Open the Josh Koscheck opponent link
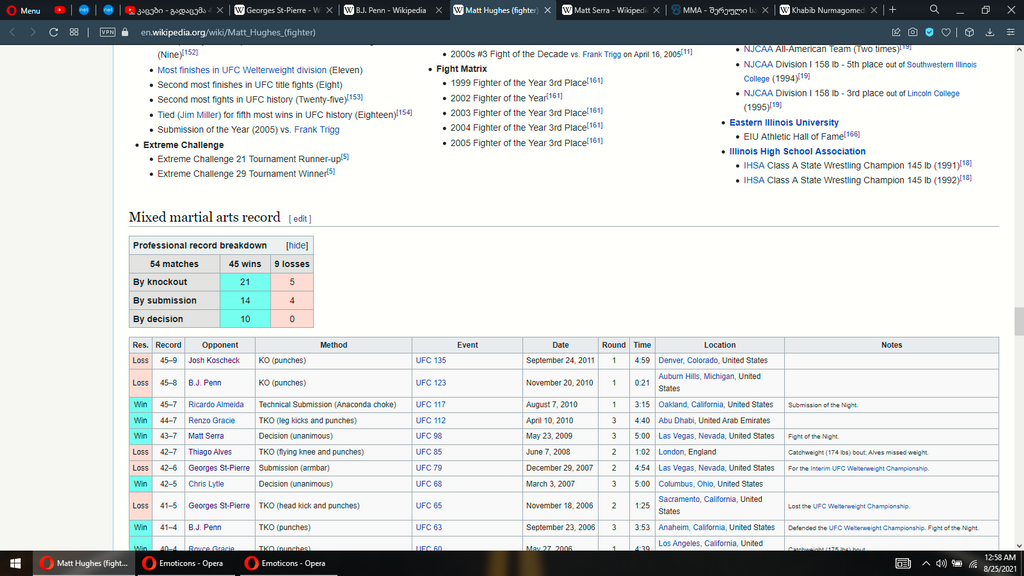This screenshot has height=576, width=1024. click(x=214, y=360)
